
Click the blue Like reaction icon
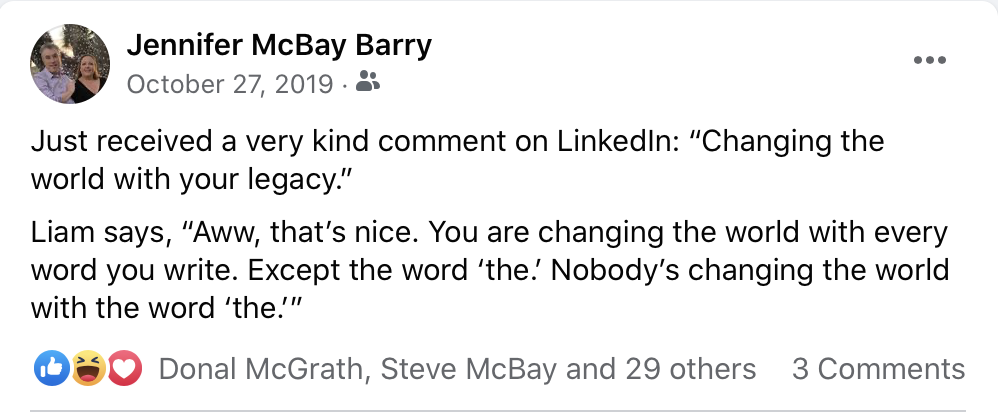pos(49,370)
